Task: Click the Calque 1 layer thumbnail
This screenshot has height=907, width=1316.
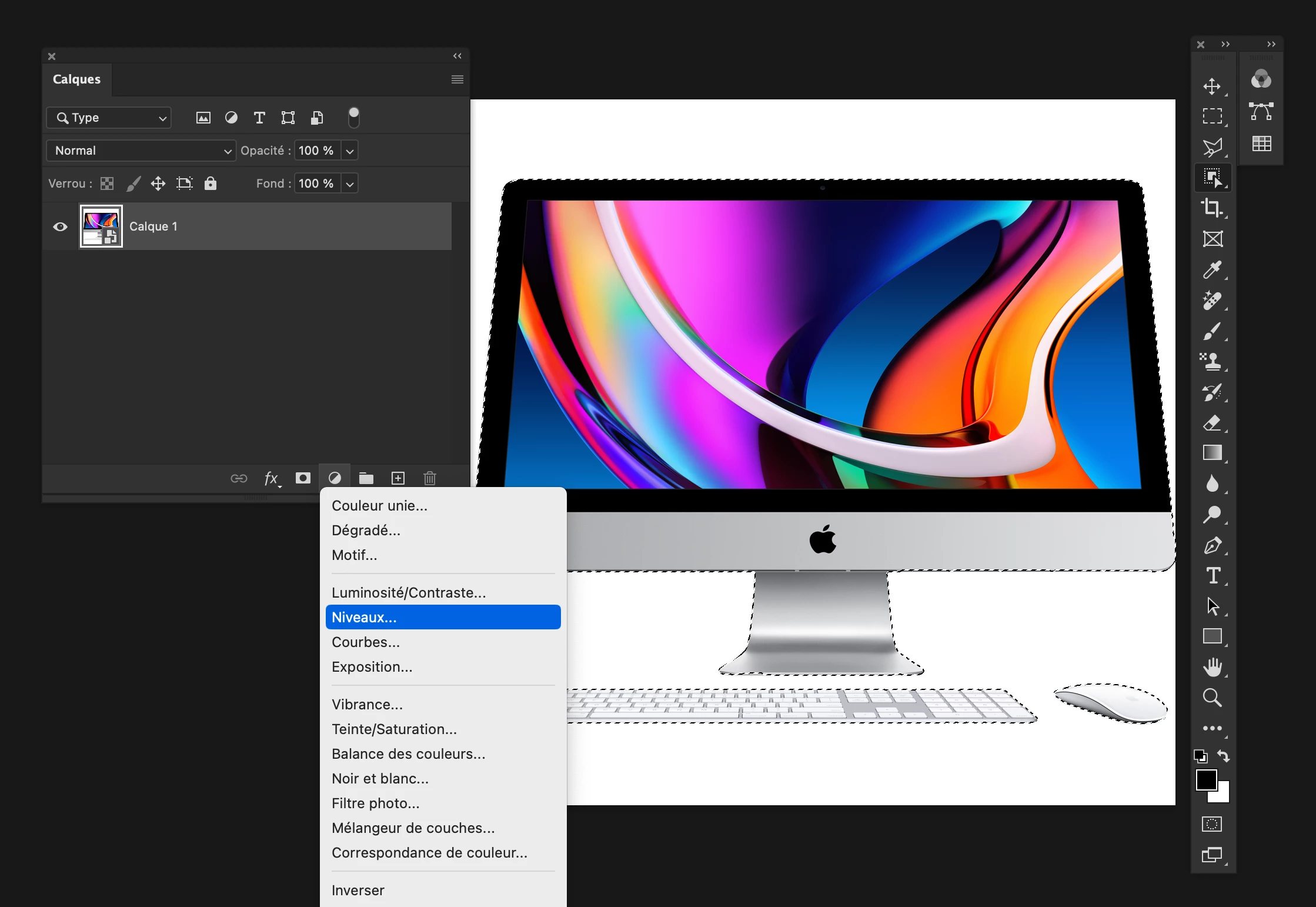Action: coord(101,226)
